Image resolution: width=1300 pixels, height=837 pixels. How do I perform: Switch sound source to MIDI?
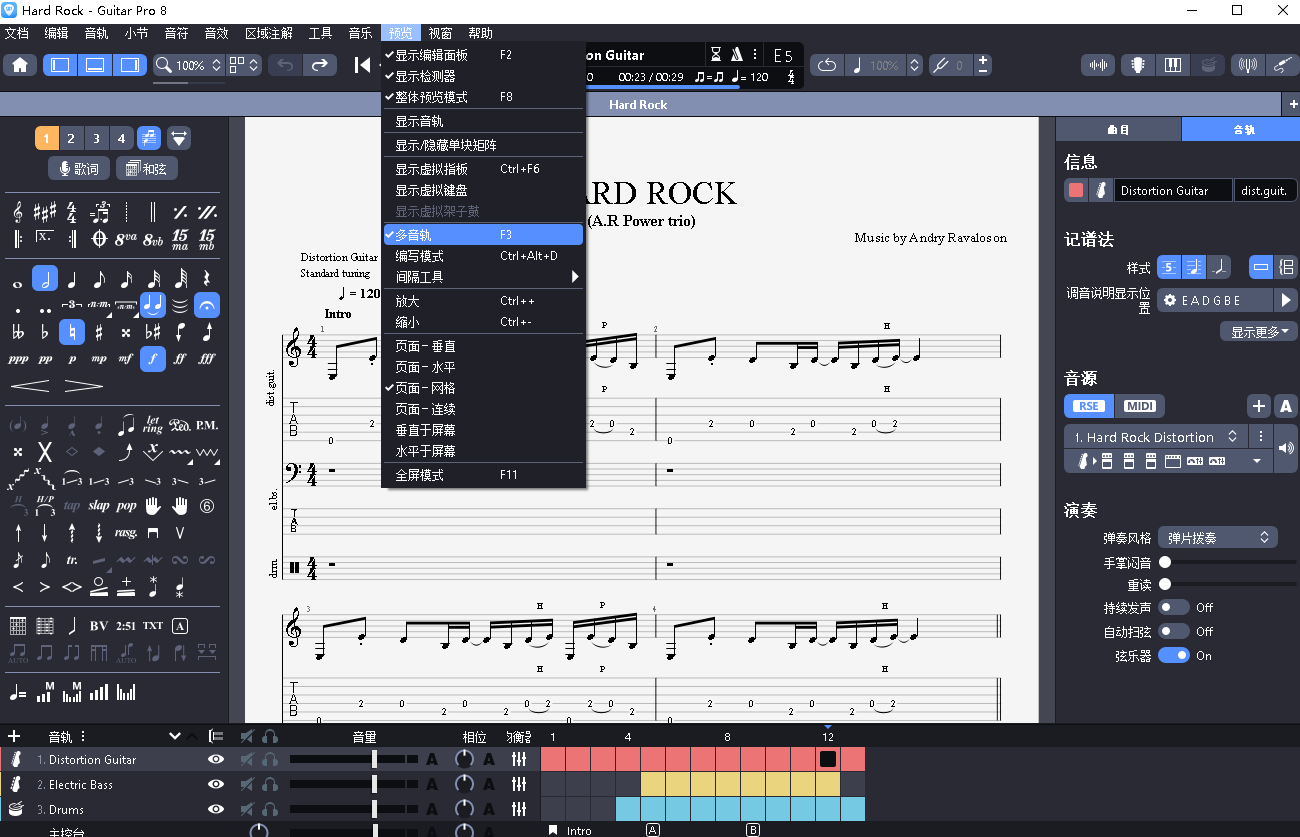coord(1140,406)
